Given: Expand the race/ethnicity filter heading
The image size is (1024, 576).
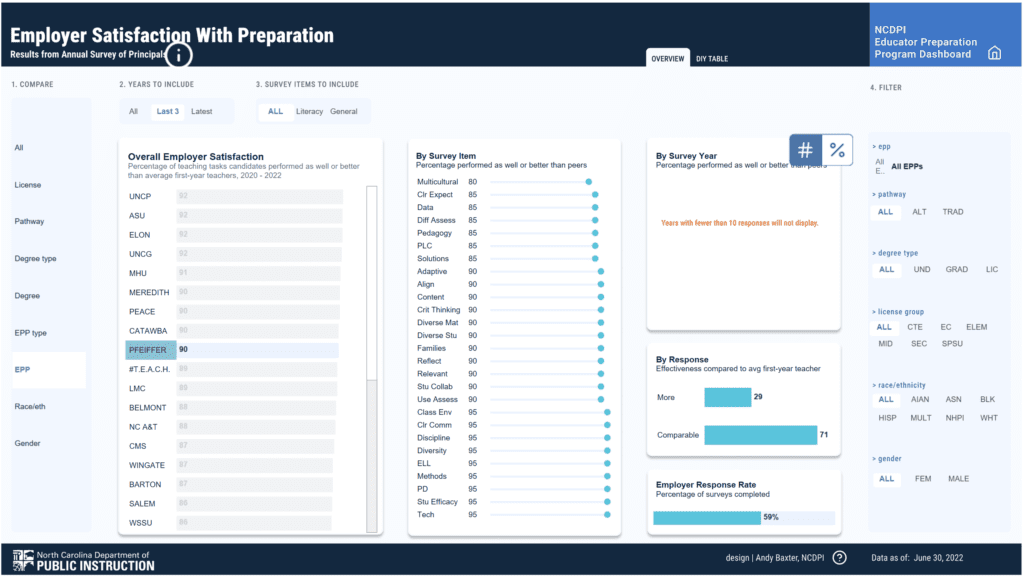Looking at the screenshot, I should tap(899, 385).
